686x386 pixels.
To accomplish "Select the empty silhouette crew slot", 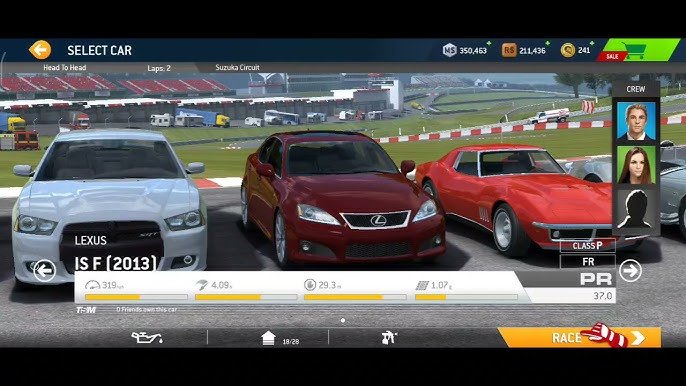I will pyautogui.click(x=636, y=209).
